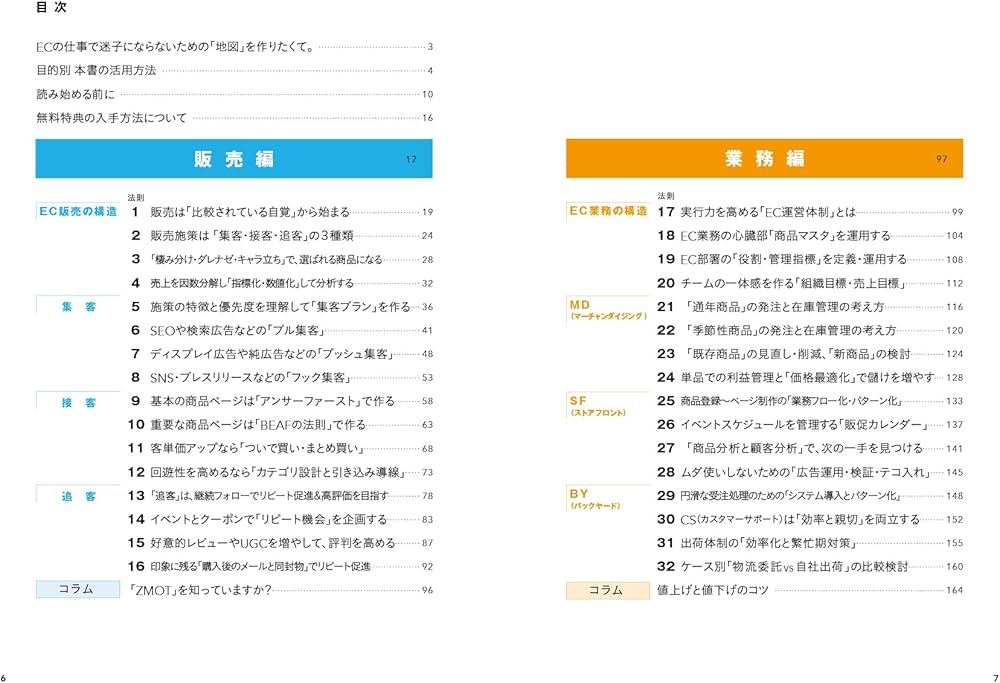Select the EC業務の構造 section label
This screenshot has width=1000, height=683.
pyautogui.click(x=606, y=209)
